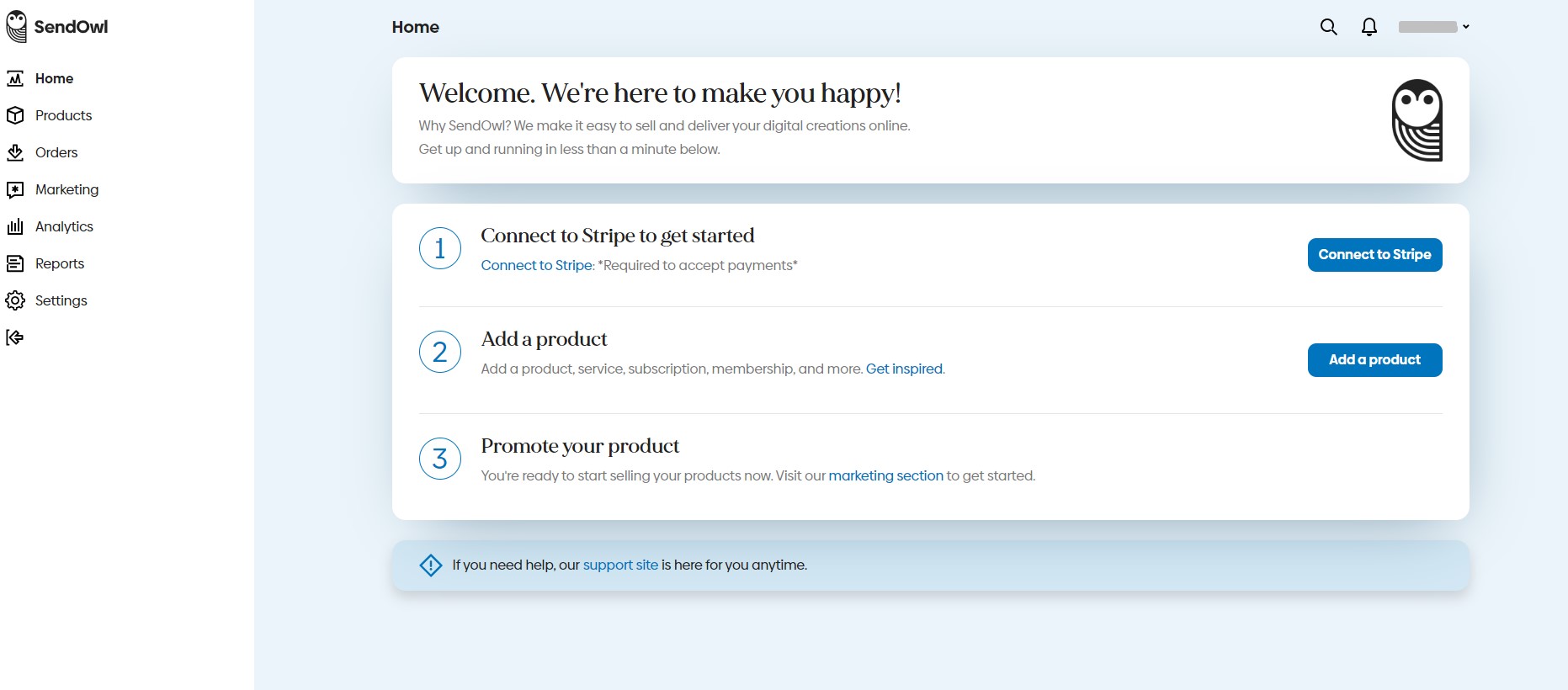Screen dimensions: 1568x690
Task: Open the Orders sidebar menu item
Action: coord(56,152)
